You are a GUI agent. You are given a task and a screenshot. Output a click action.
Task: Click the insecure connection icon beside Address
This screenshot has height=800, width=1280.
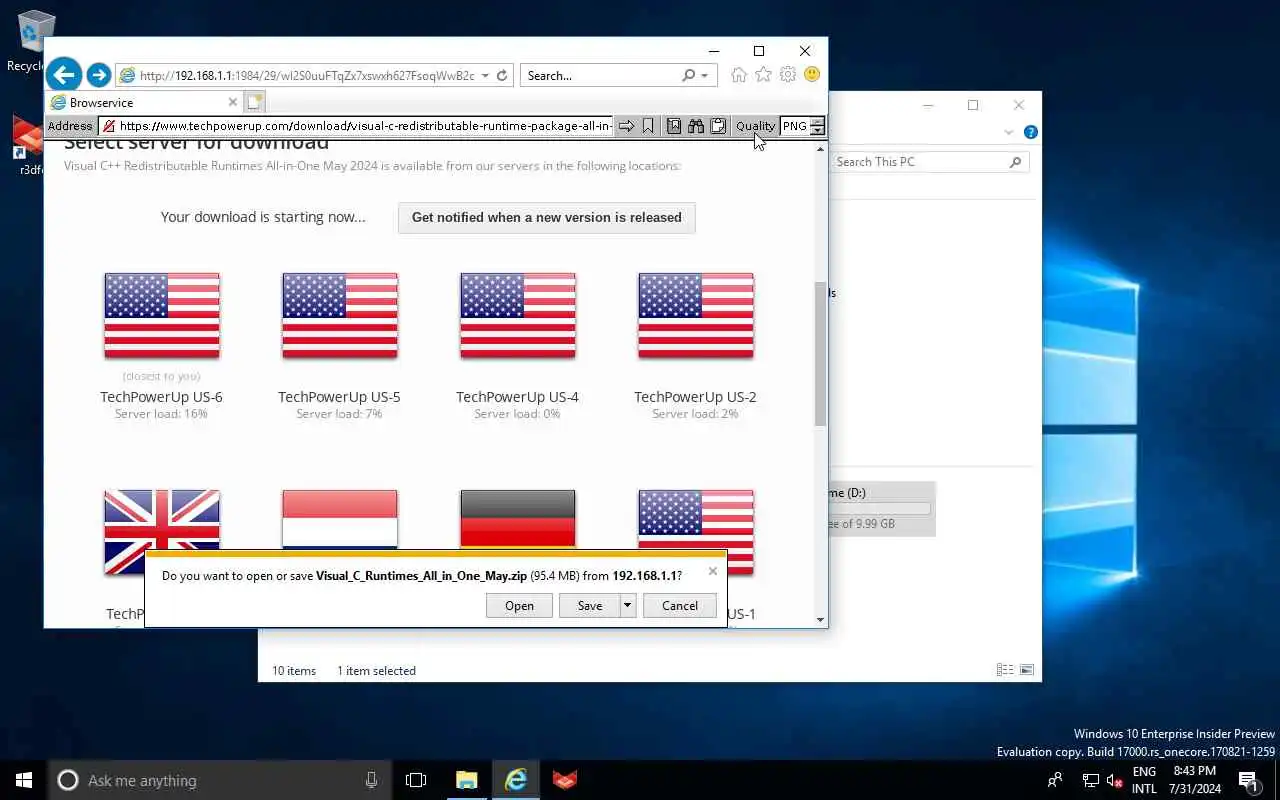(107, 126)
